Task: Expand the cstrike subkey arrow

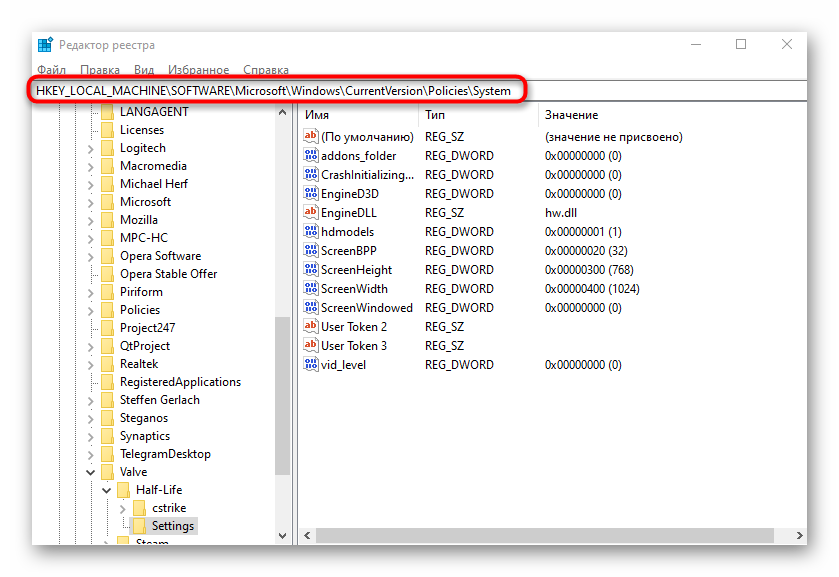Action: (123, 508)
